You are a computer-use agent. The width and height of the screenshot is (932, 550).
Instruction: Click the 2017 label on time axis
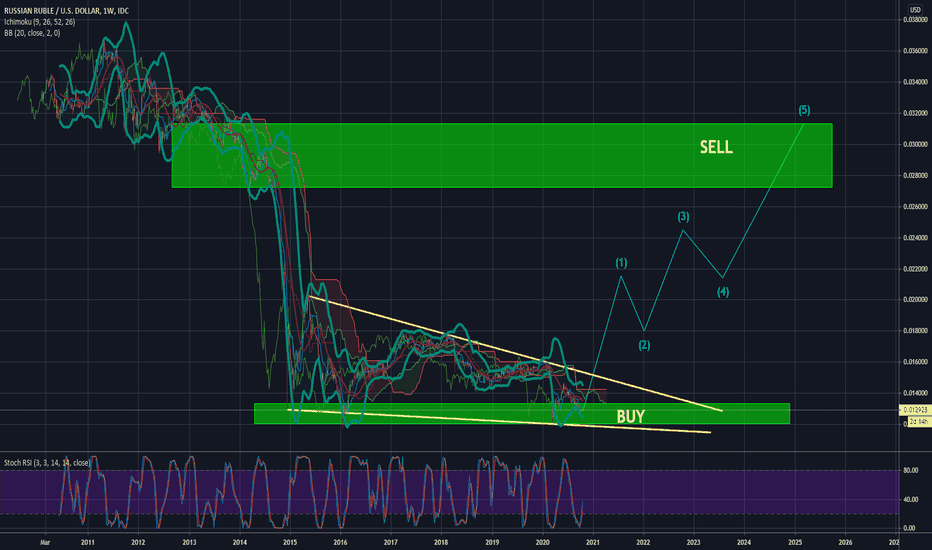pyautogui.click(x=391, y=542)
